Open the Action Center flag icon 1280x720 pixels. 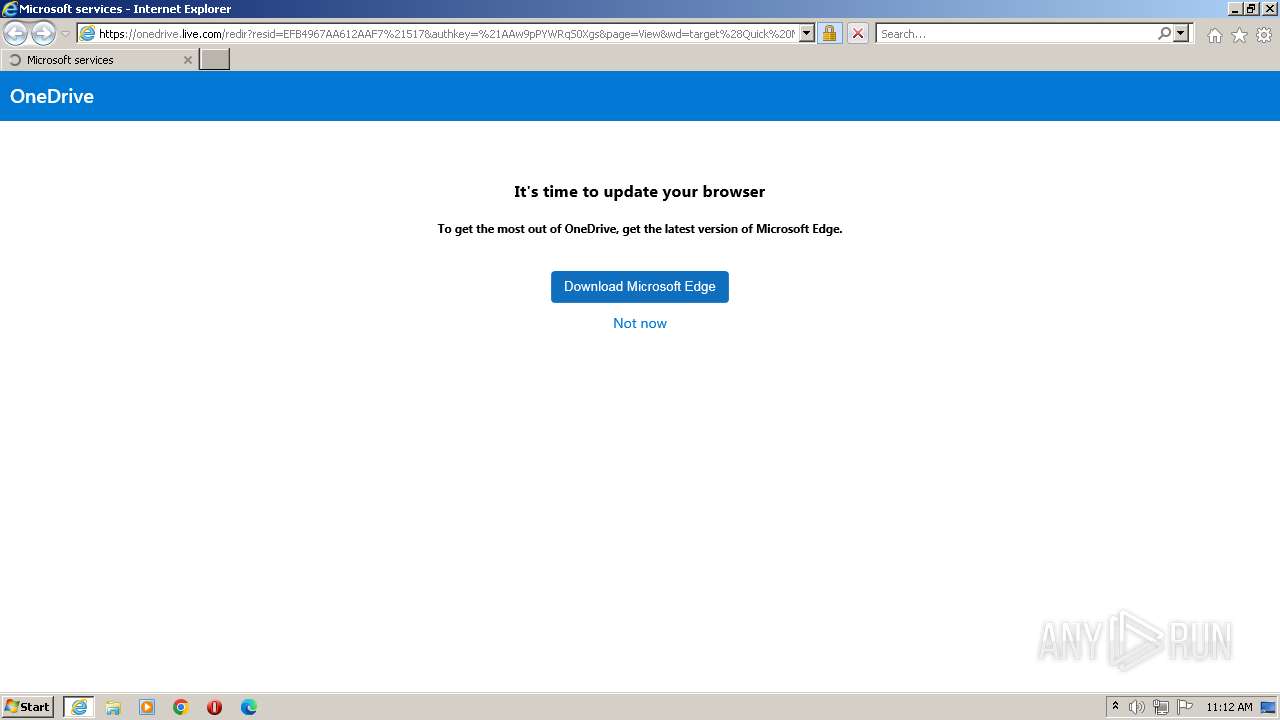click(x=1185, y=707)
